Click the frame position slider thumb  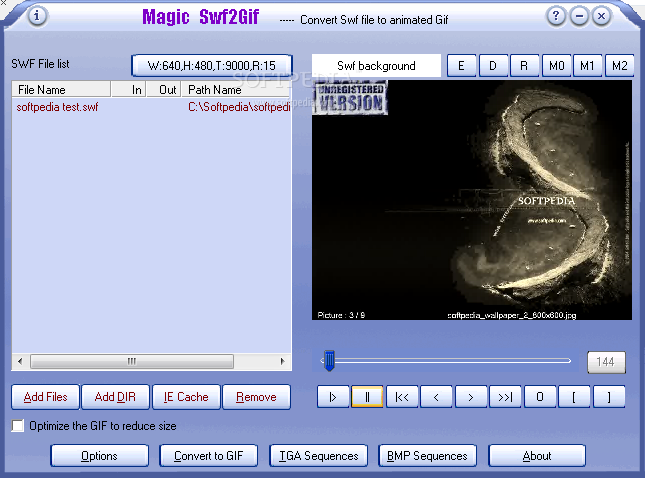pos(329,361)
